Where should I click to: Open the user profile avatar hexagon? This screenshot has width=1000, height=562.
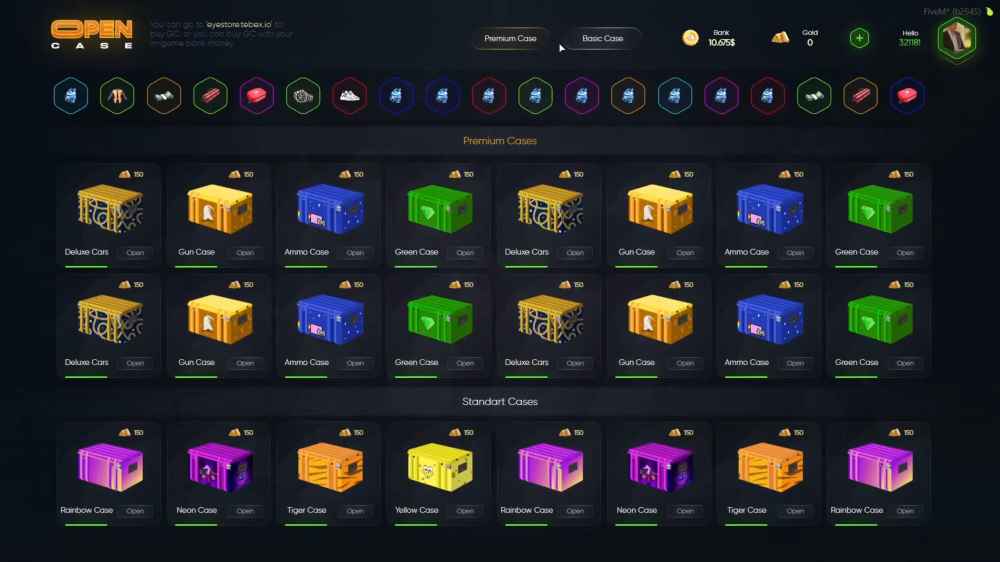click(957, 38)
